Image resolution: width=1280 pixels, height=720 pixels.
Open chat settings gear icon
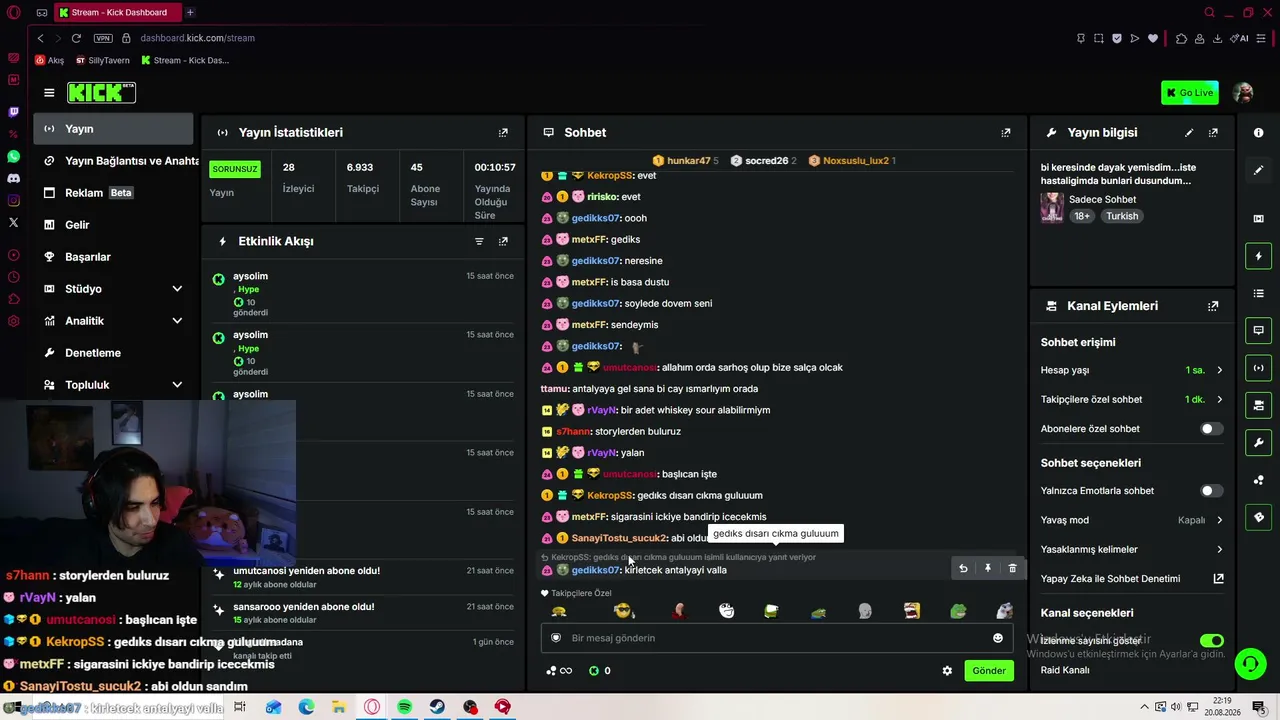(x=947, y=671)
